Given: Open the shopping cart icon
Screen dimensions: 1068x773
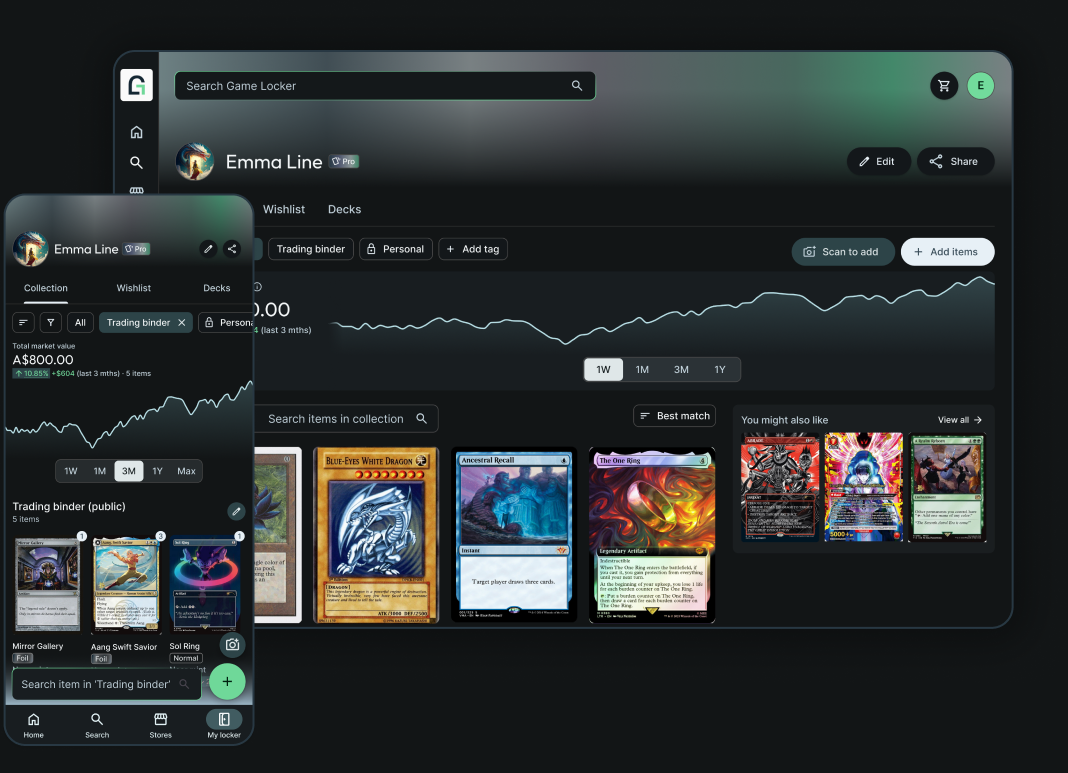Looking at the screenshot, I should (944, 86).
